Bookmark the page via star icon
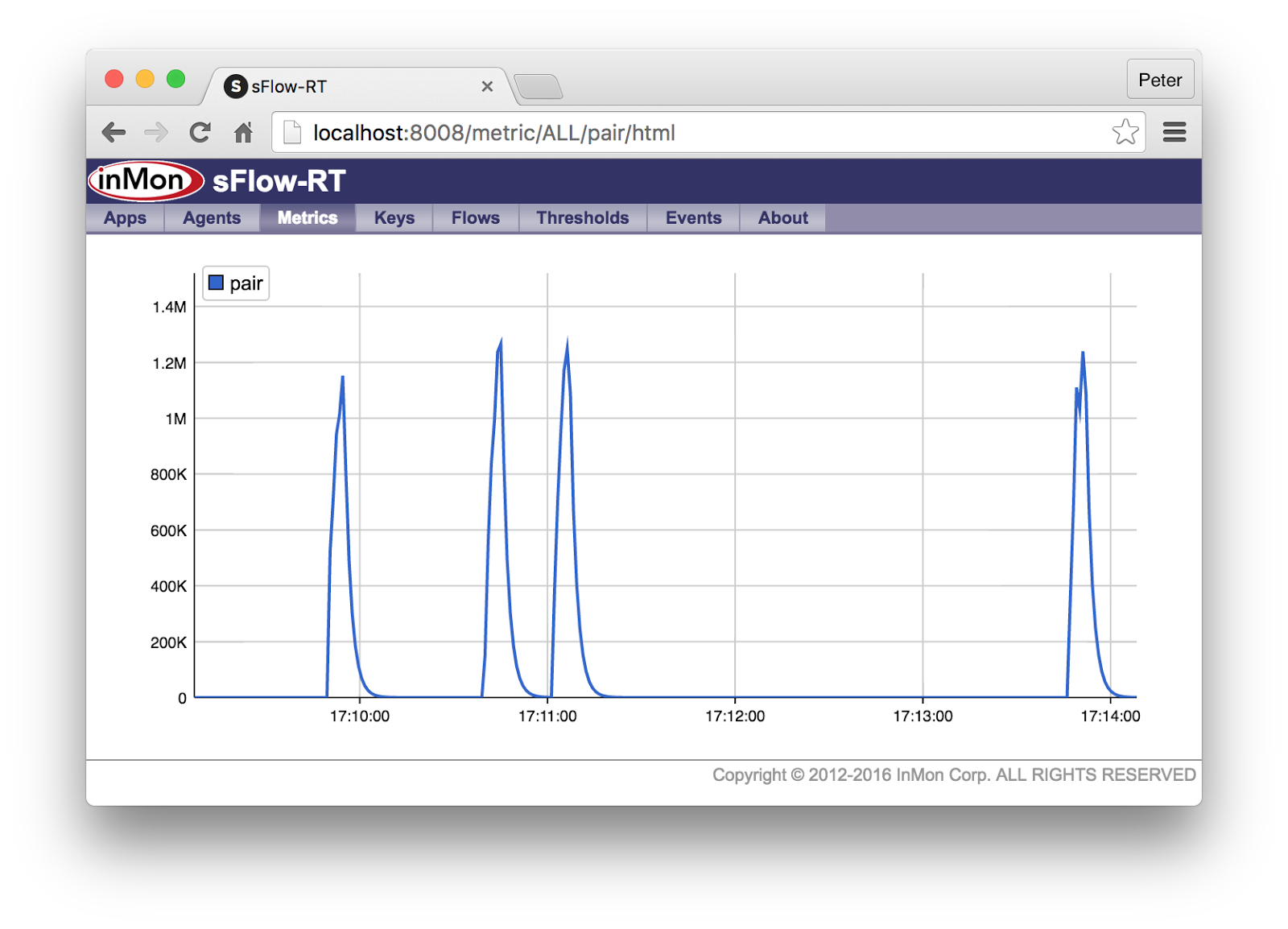 (1125, 132)
